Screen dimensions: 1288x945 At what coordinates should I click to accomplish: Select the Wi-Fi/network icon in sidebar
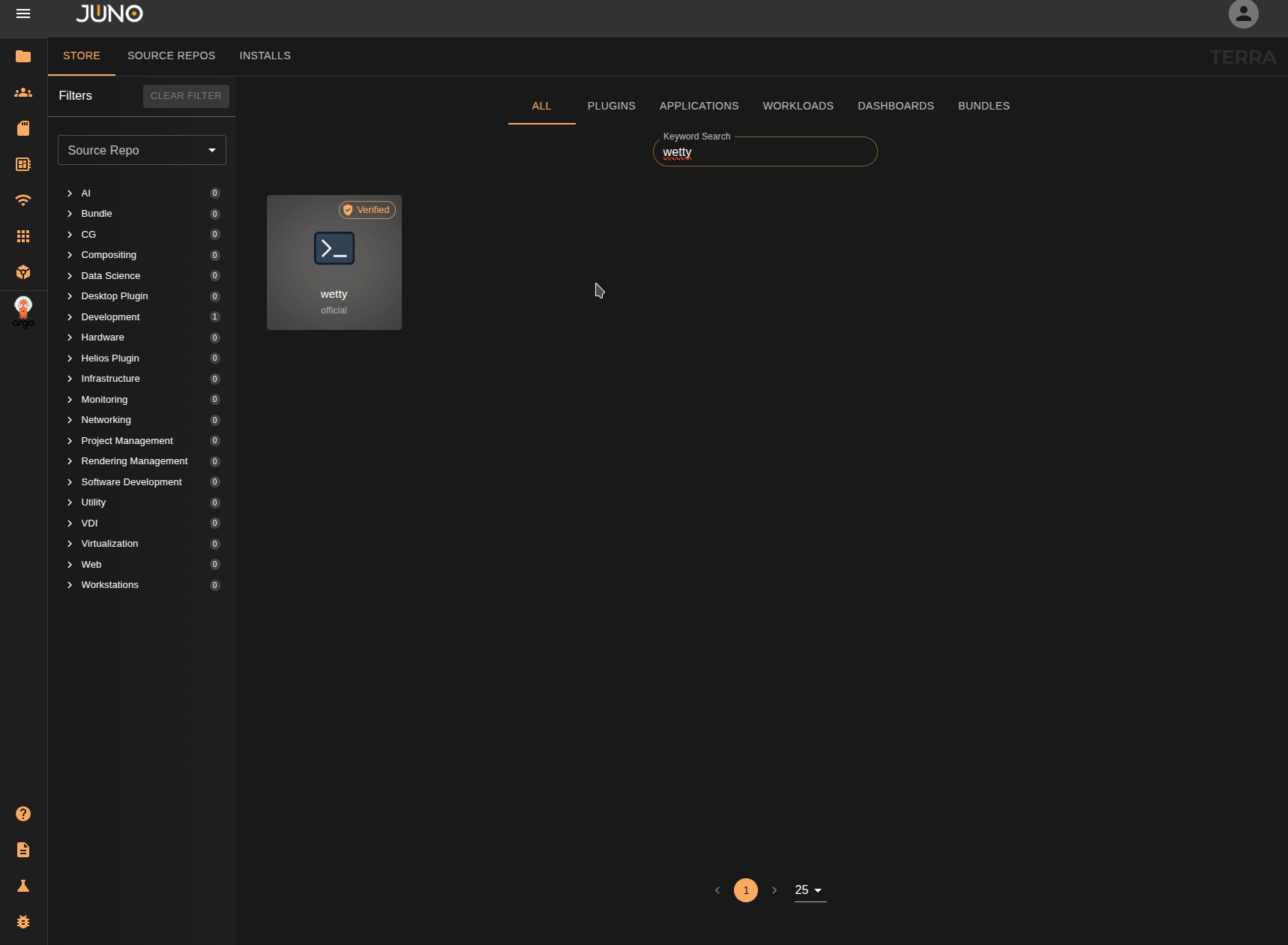(x=23, y=200)
